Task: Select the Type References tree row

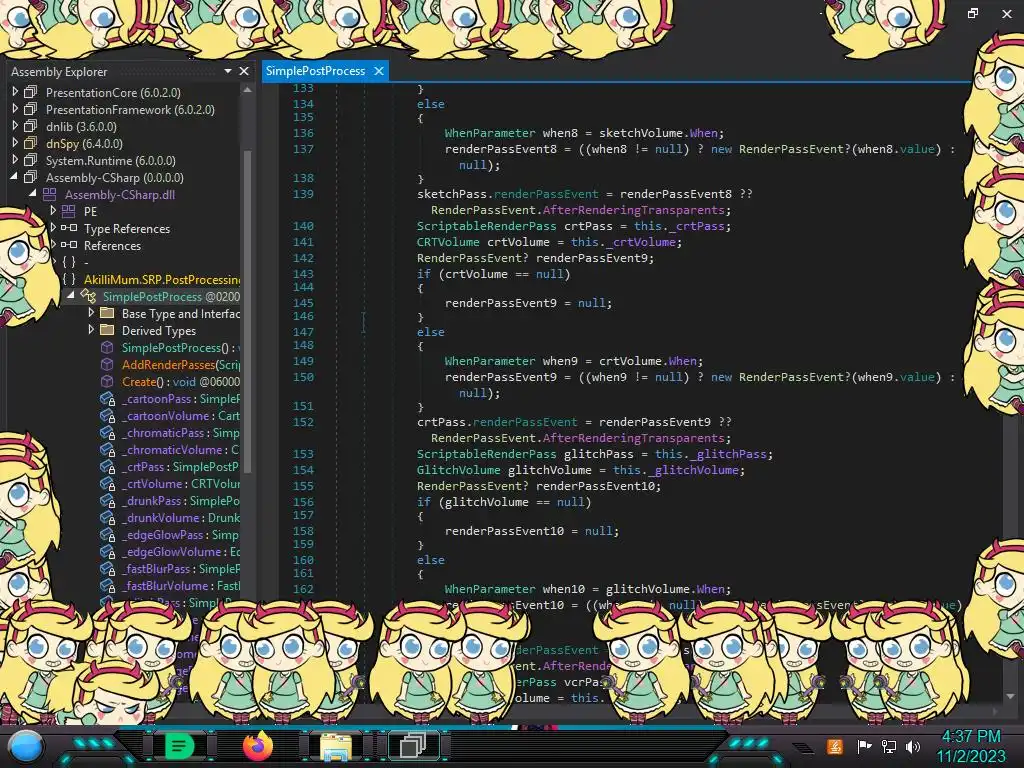Action: (127, 229)
